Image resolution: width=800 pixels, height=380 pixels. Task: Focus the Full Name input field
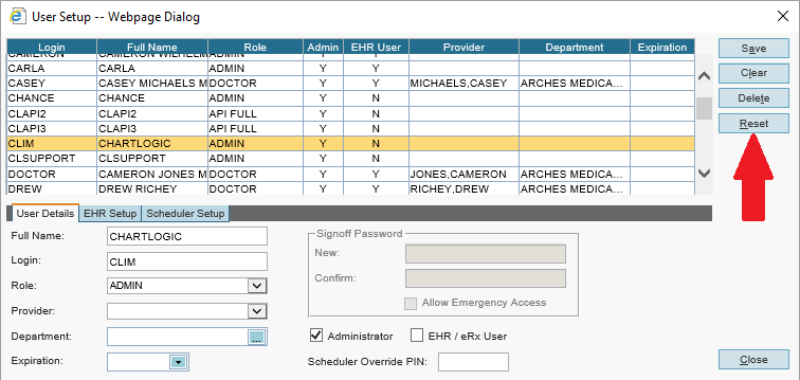[187, 236]
